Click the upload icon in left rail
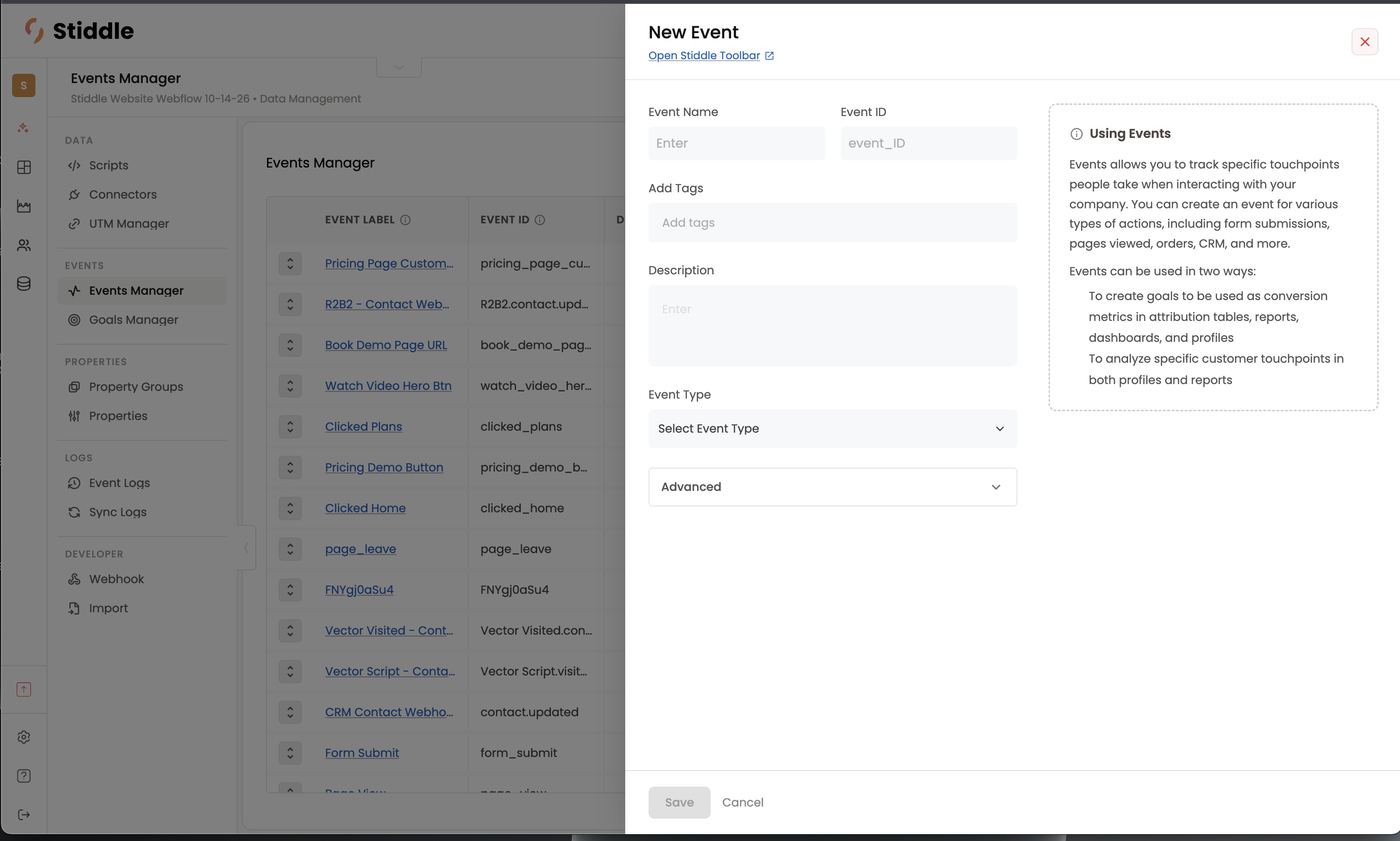The image size is (1400, 841). [x=24, y=689]
